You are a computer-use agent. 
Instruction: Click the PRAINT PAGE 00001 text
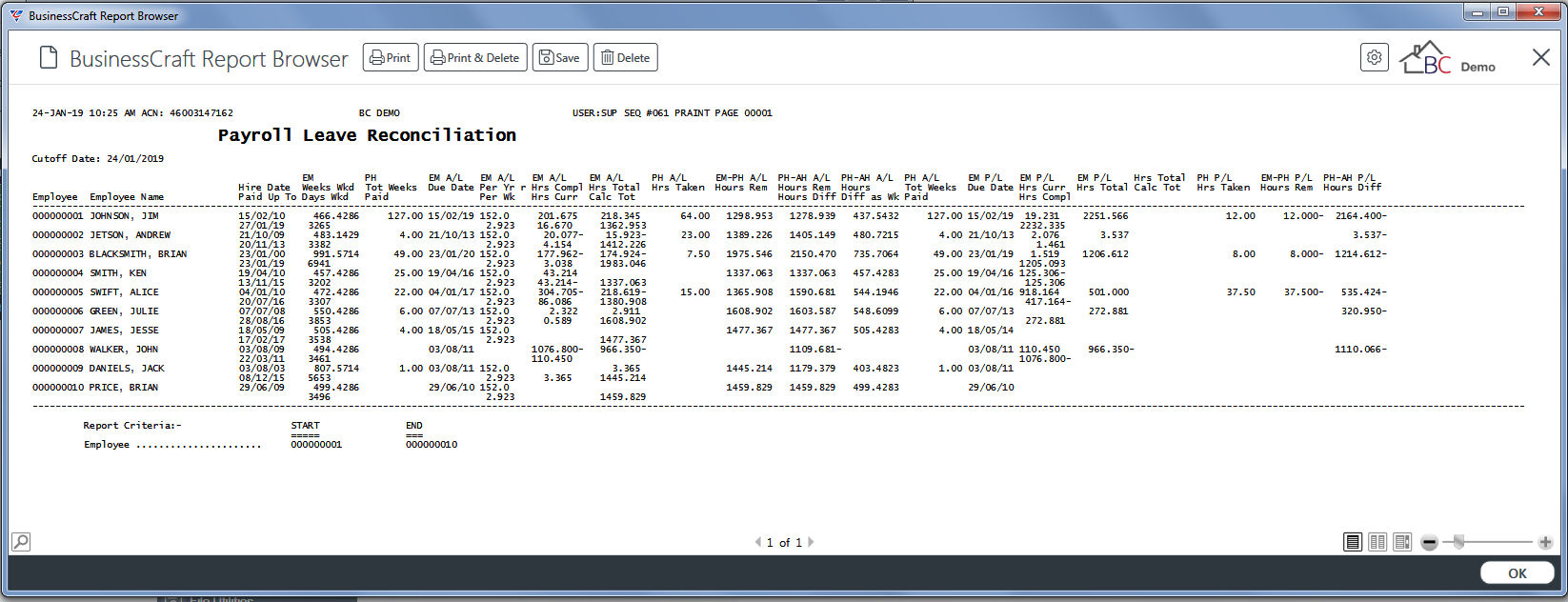coord(723,113)
